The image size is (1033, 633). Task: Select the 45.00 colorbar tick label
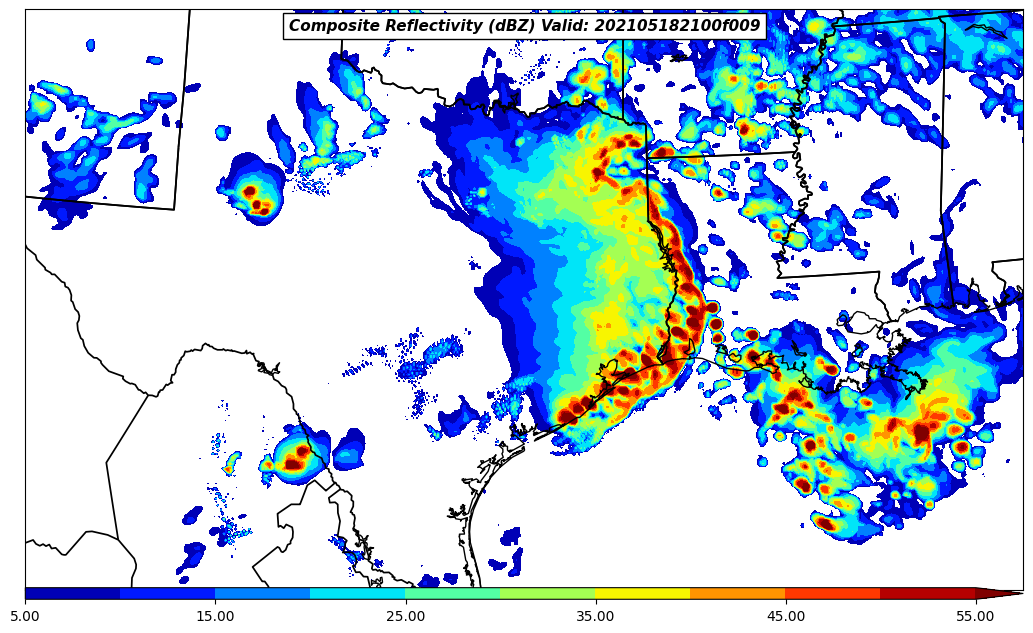(x=785, y=616)
